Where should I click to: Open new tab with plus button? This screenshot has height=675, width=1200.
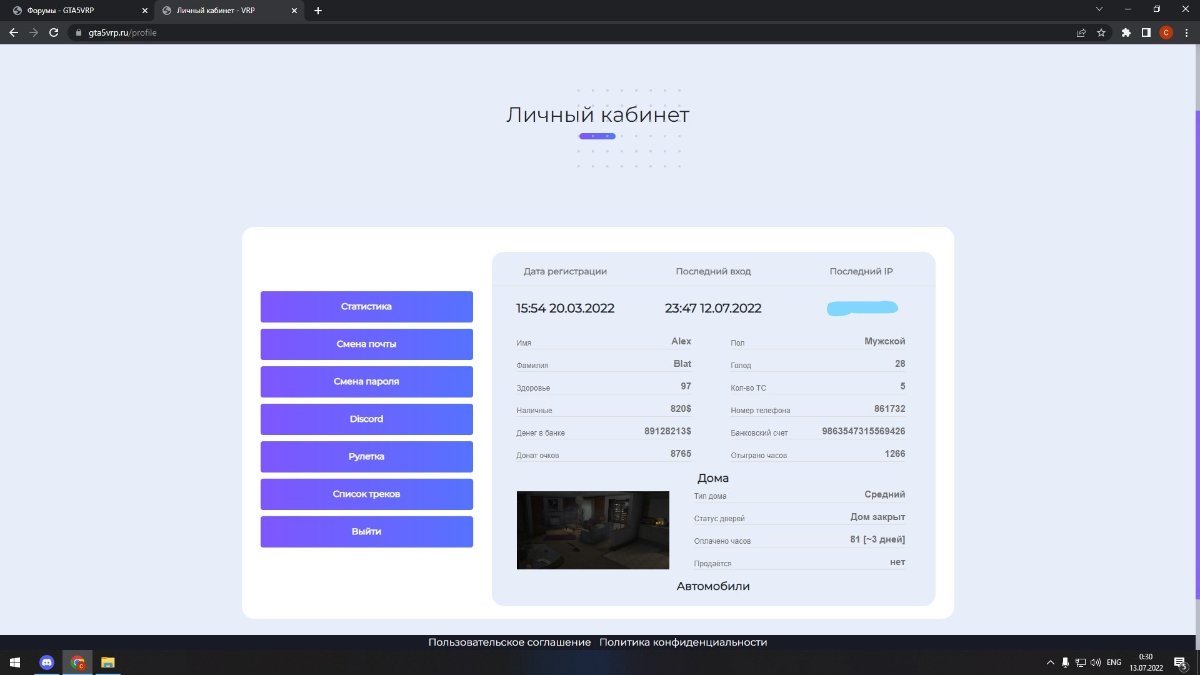[x=318, y=10]
